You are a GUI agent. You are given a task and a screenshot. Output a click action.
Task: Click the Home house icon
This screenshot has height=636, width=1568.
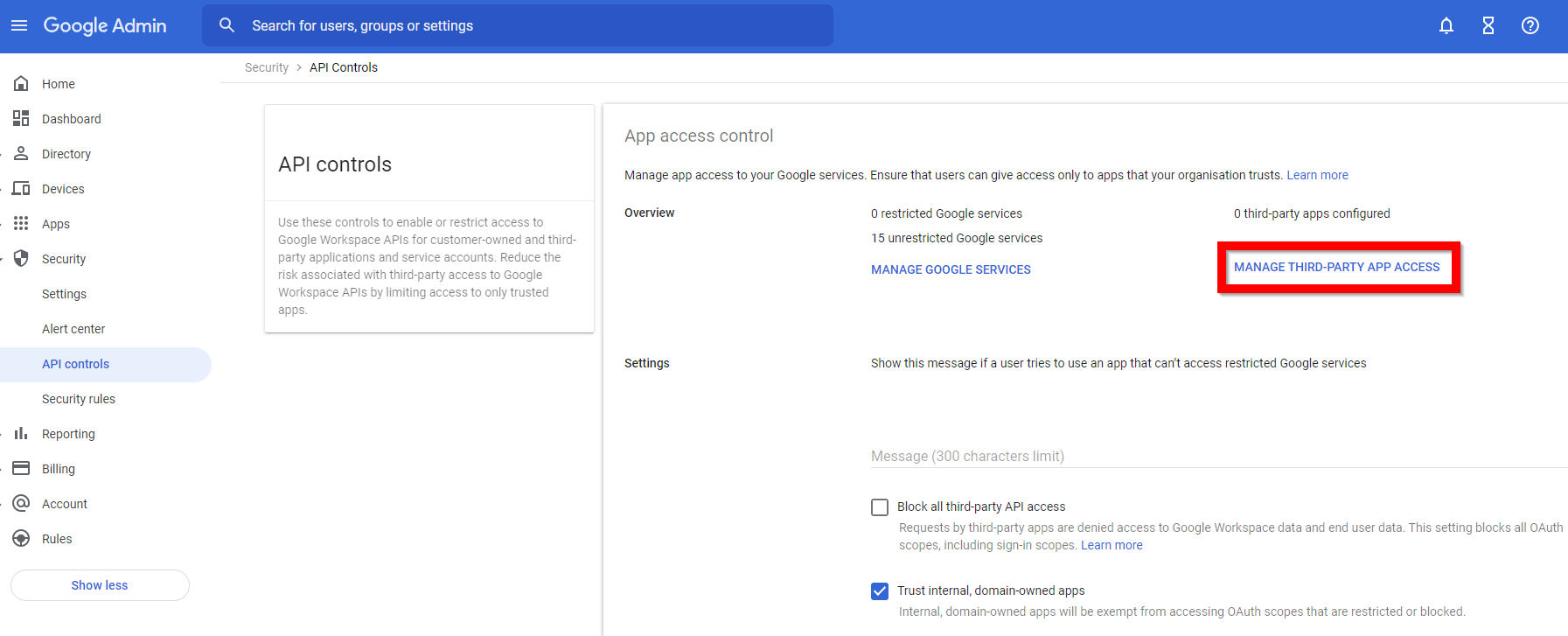coord(21,83)
